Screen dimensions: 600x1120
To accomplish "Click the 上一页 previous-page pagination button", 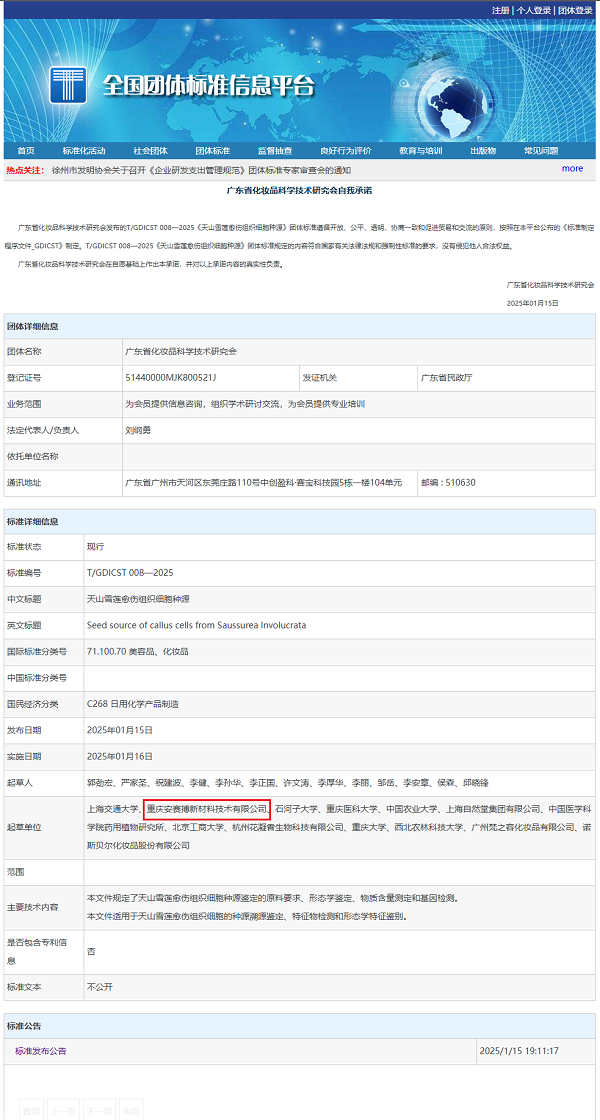I will 65,1110.
